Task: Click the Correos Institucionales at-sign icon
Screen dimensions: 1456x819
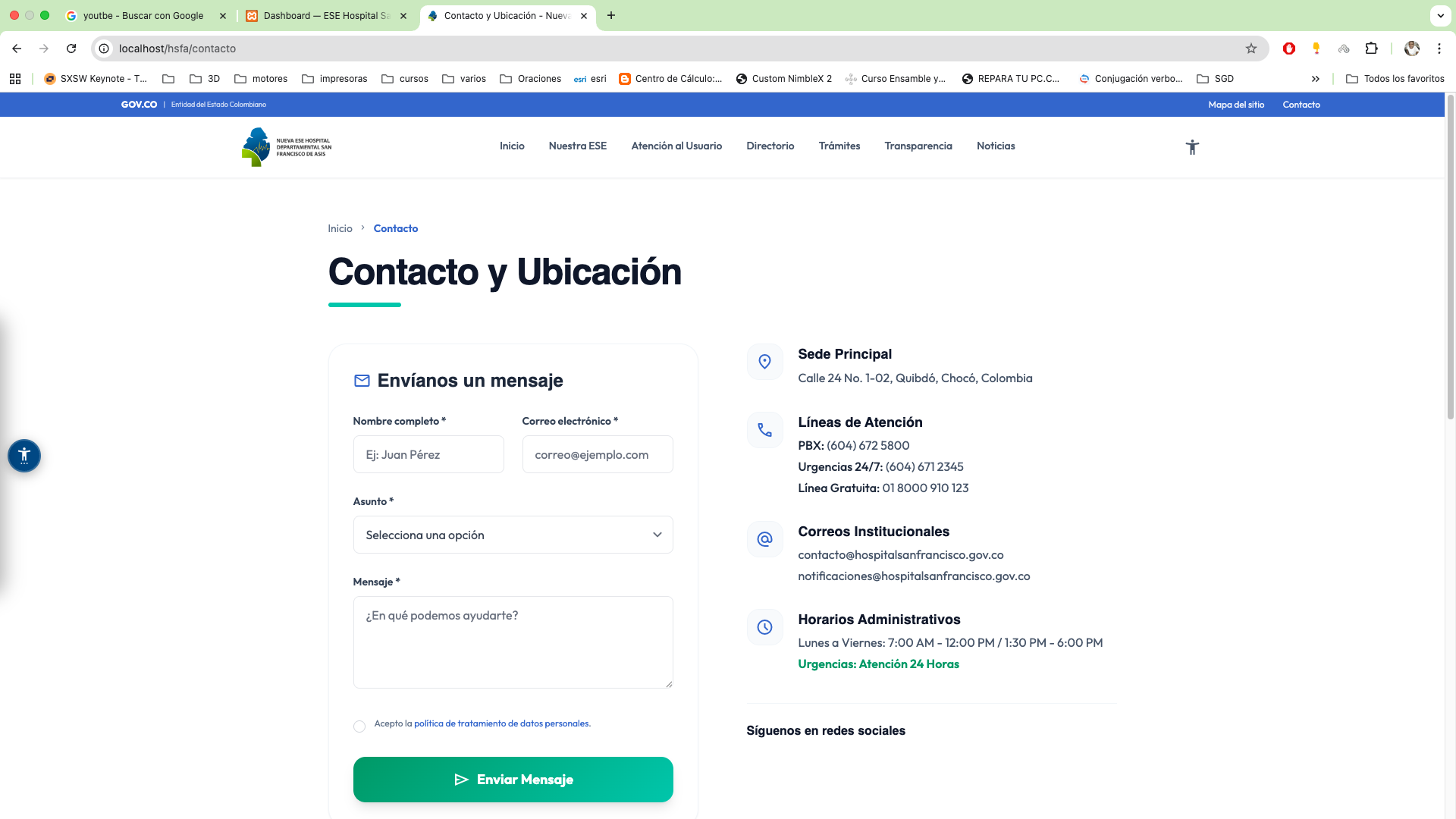Action: pos(764,539)
